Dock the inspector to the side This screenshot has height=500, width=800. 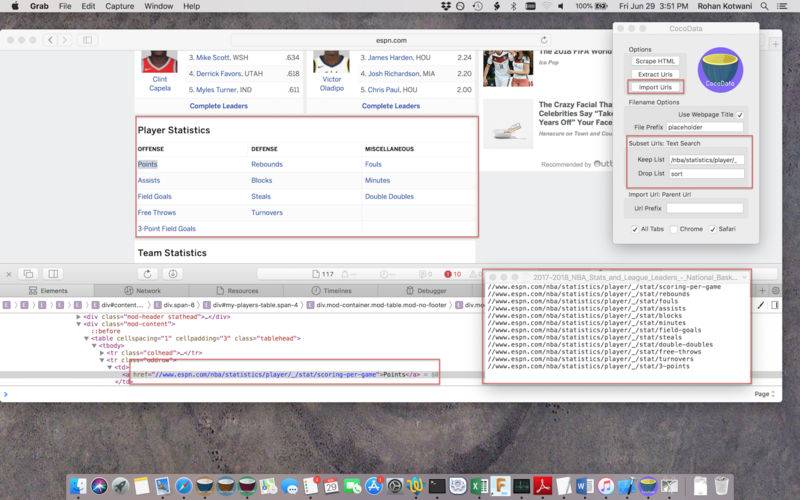[x=53, y=274]
